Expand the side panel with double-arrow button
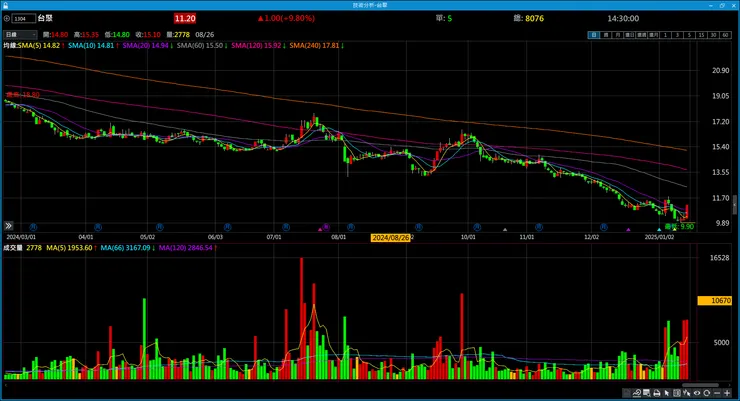 (8, 226)
